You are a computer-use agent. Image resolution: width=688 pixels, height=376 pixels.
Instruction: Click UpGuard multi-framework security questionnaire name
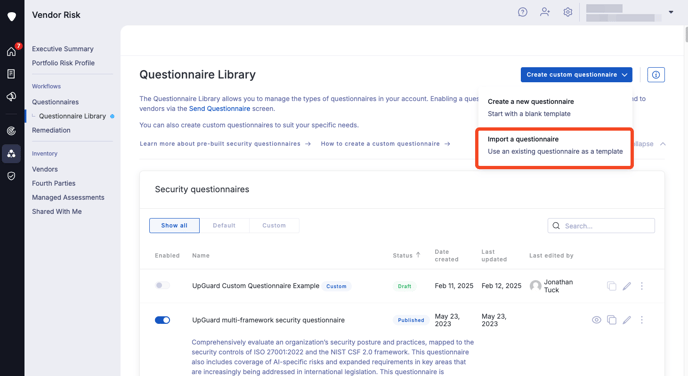coord(268,320)
